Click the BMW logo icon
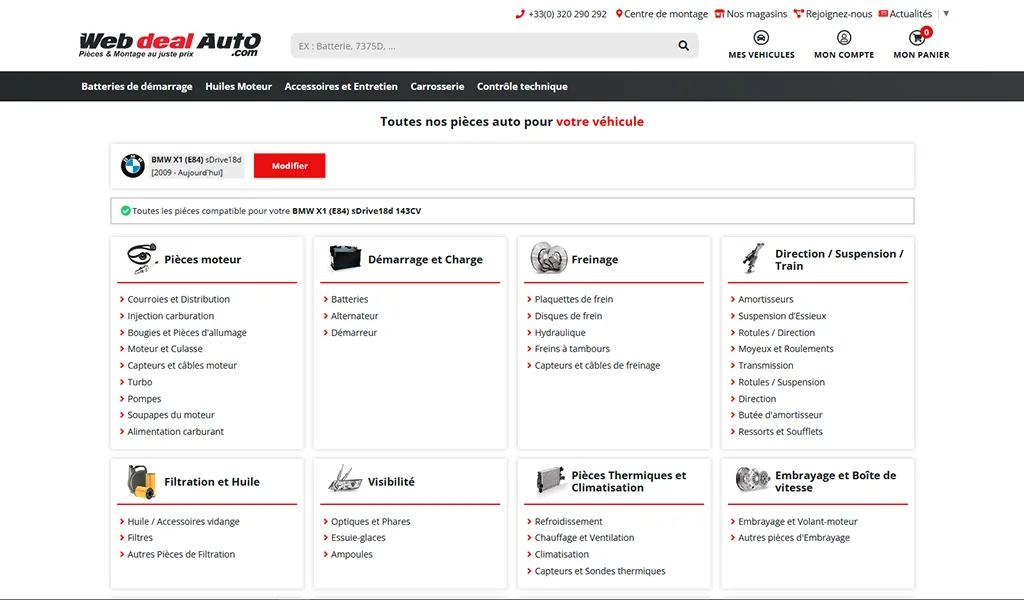Image resolution: width=1024 pixels, height=600 pixels. click(x=133, y=166)
